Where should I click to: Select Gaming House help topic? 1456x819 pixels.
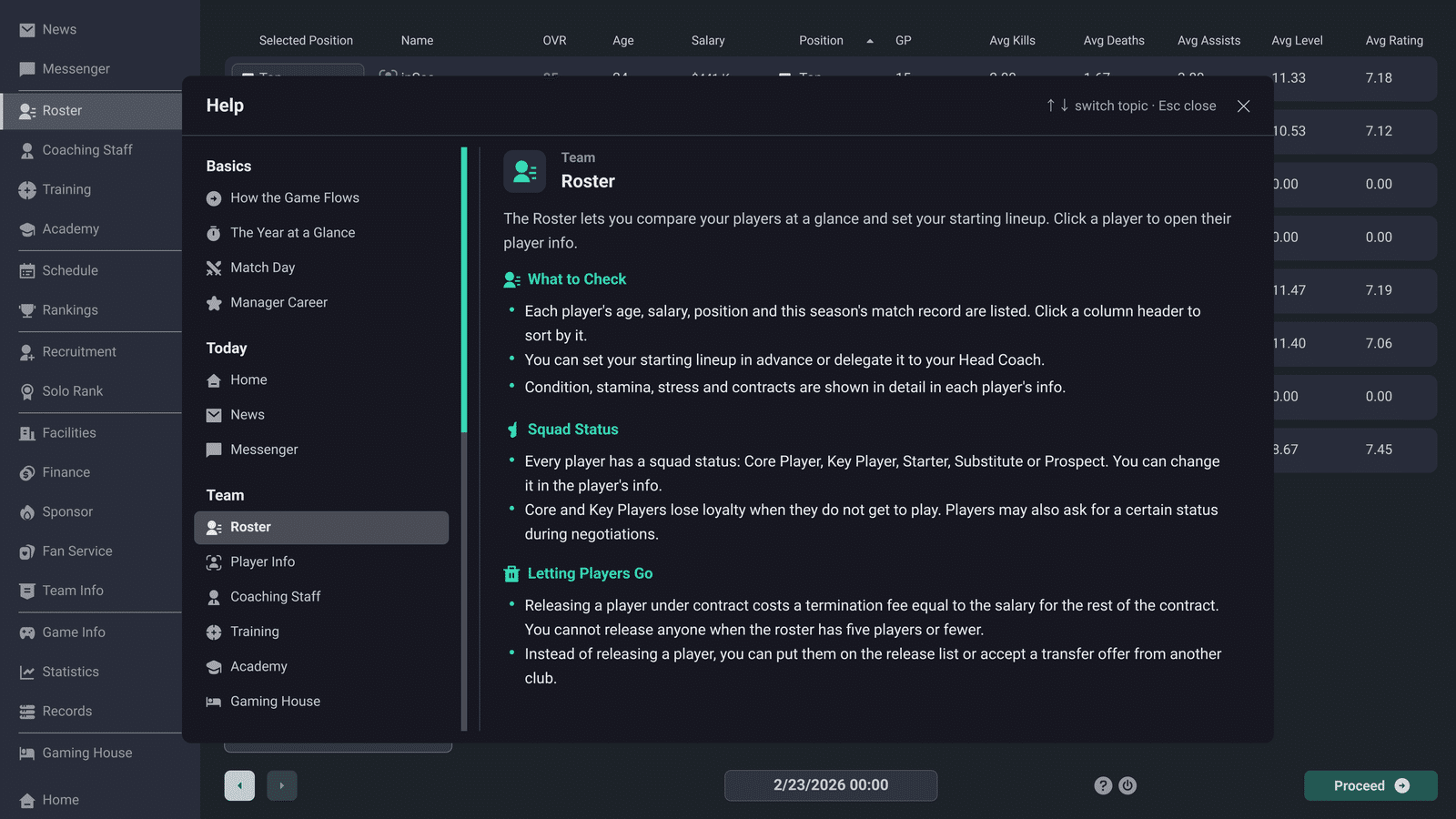point(321,702)
